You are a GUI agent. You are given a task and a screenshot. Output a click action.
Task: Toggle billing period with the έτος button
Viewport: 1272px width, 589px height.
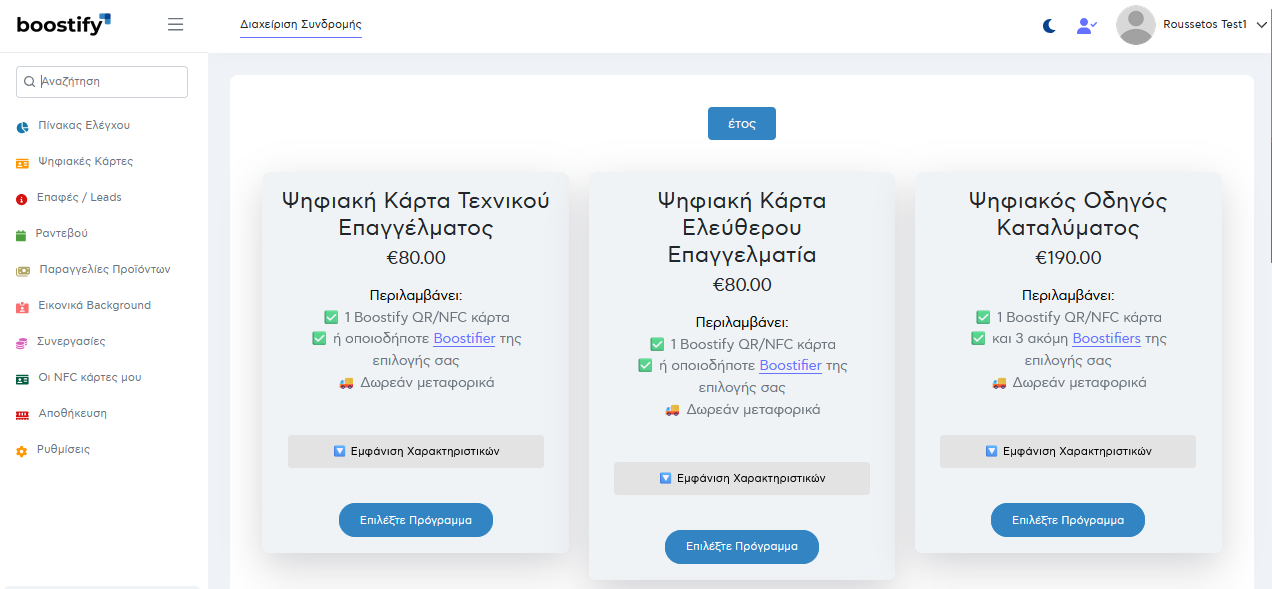coord(741,124)
